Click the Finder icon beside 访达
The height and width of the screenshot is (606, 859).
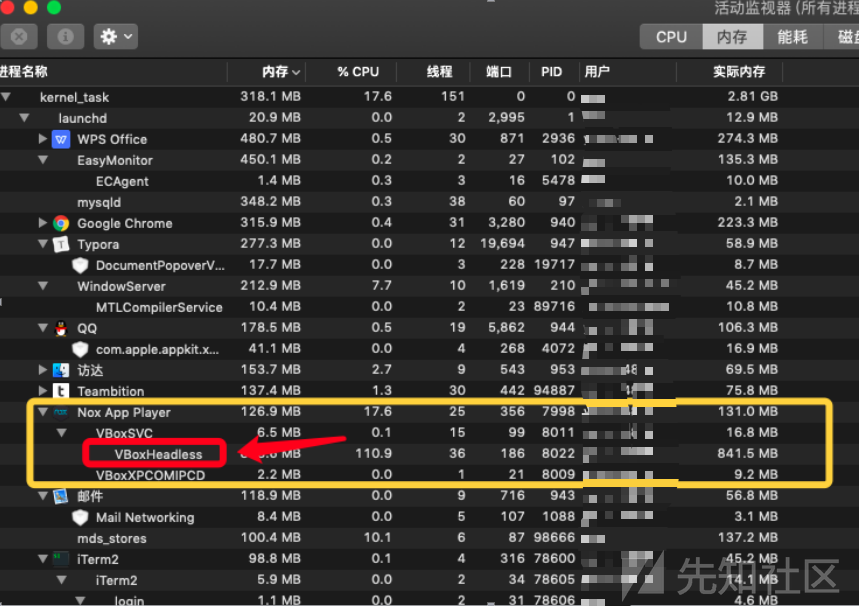[61, 370]
